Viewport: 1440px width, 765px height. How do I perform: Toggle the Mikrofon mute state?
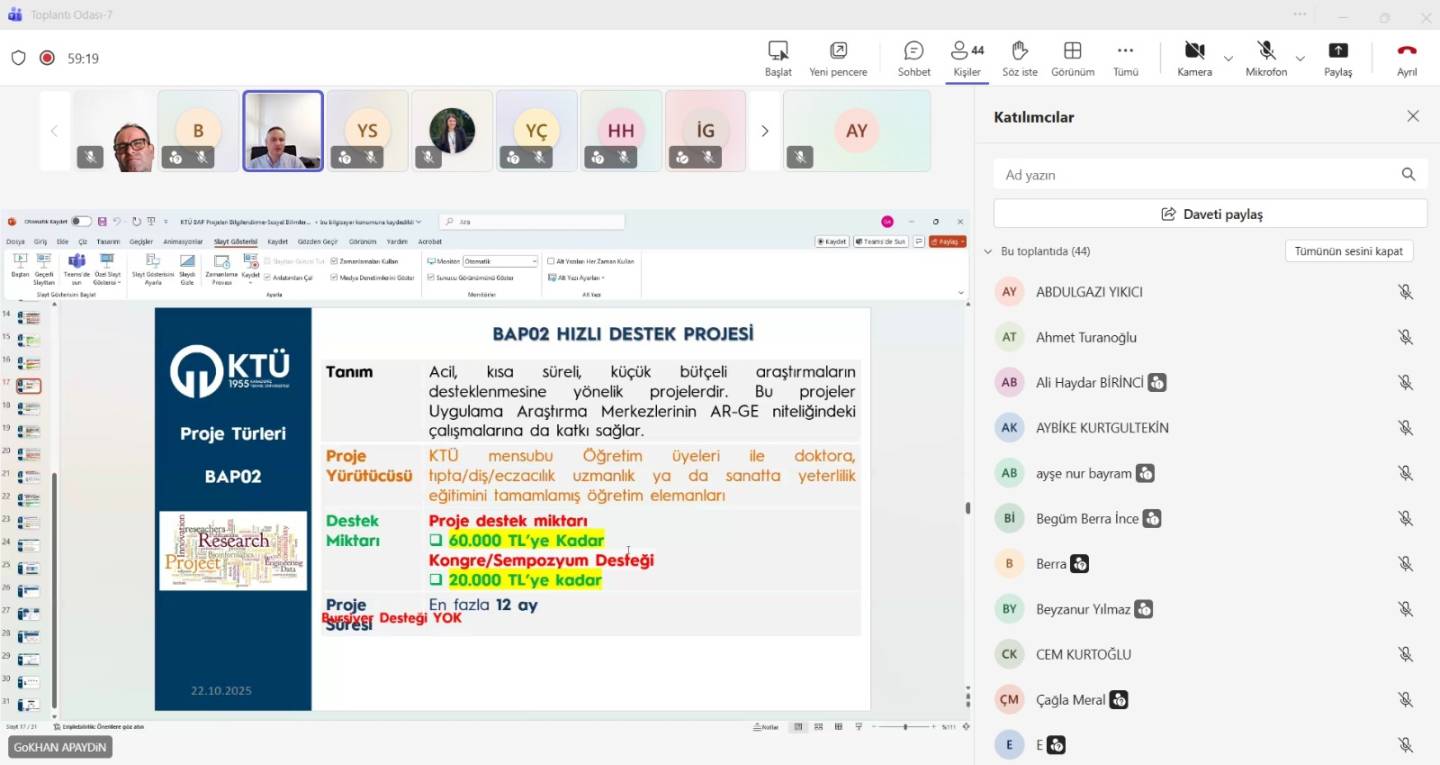point(1265,51)
